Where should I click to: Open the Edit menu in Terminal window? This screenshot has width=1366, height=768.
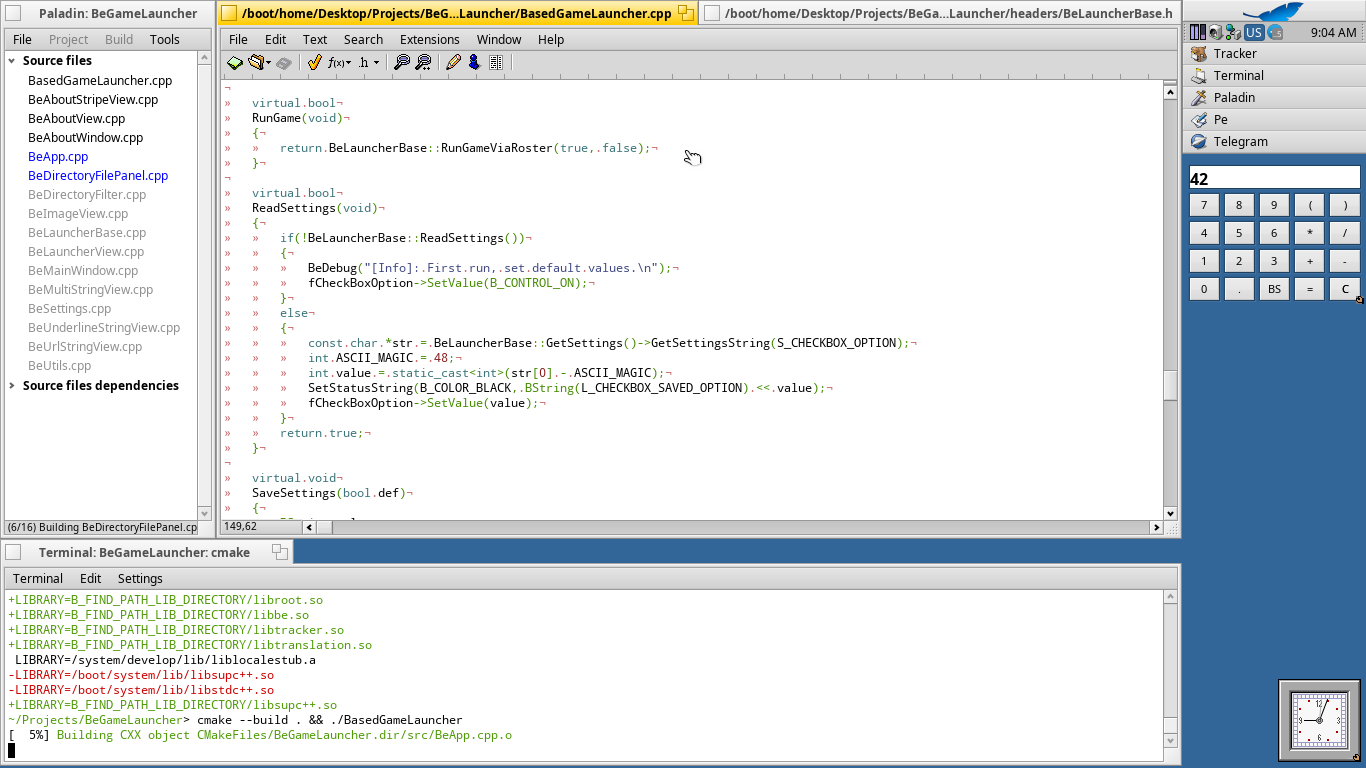point(91,579)
